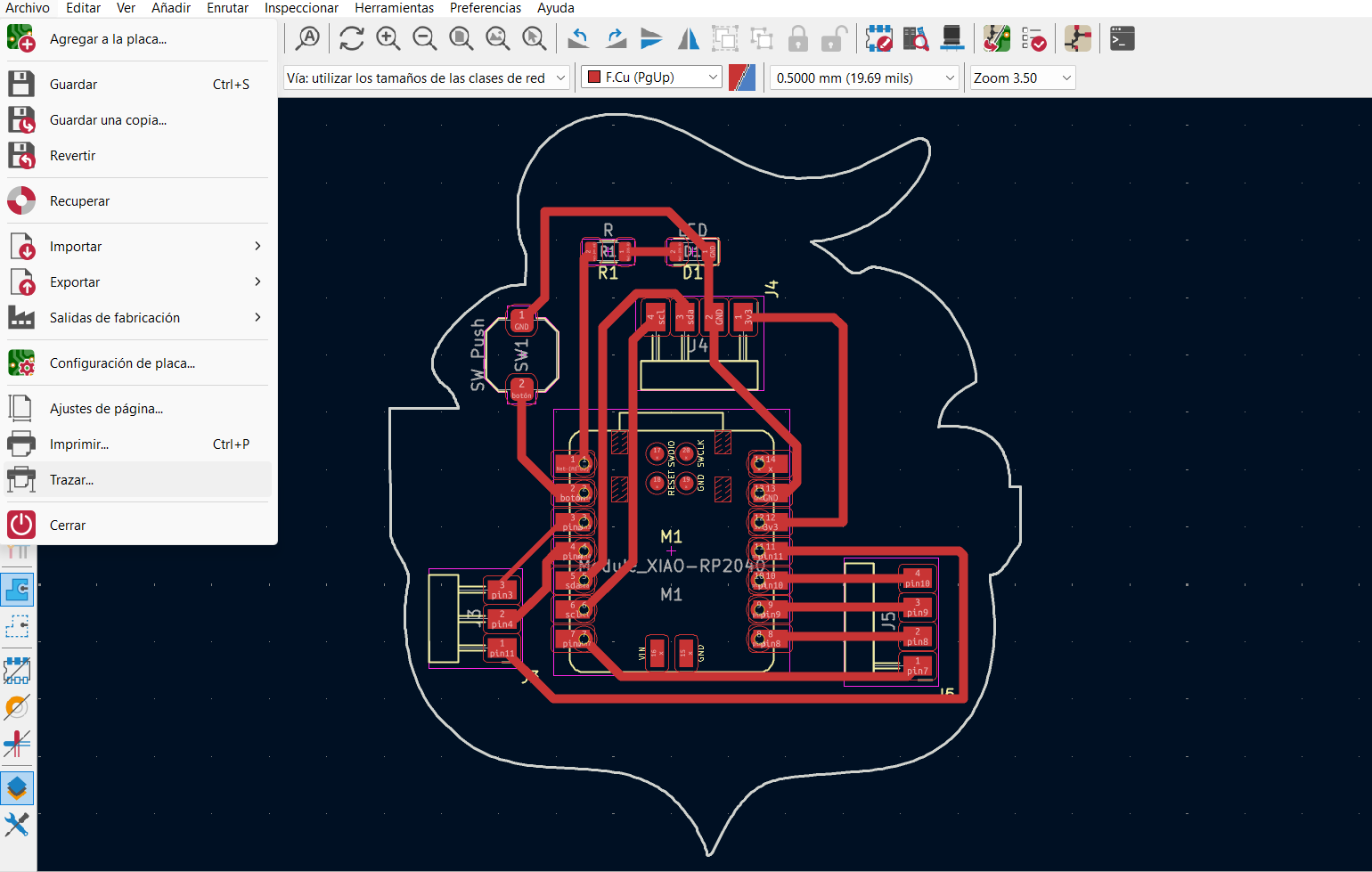The image size is (1372, 872).
Task: Open the F.Cu layer selector dropdown
Action: (x=650, y=77)
